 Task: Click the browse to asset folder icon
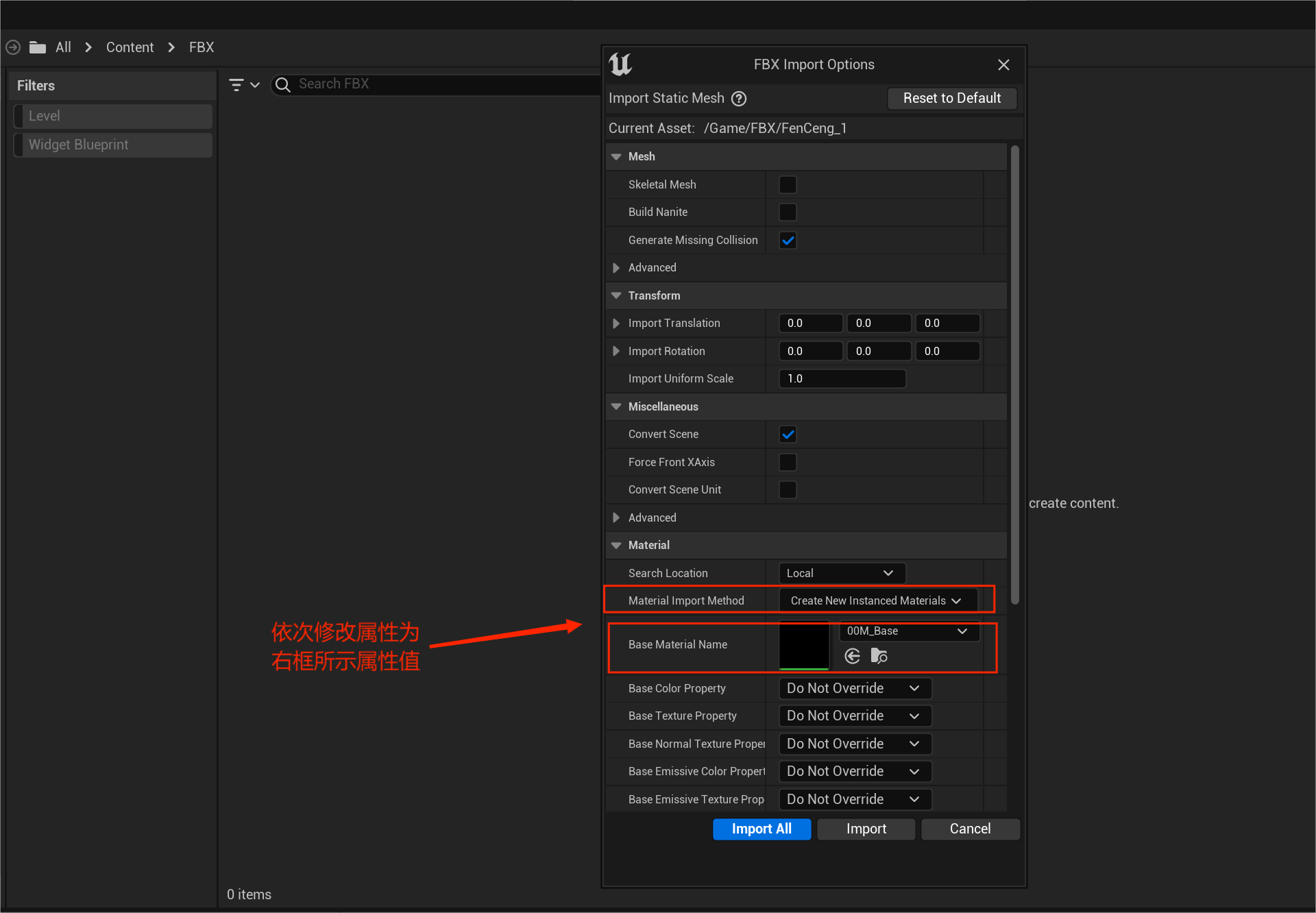point(879,657)
